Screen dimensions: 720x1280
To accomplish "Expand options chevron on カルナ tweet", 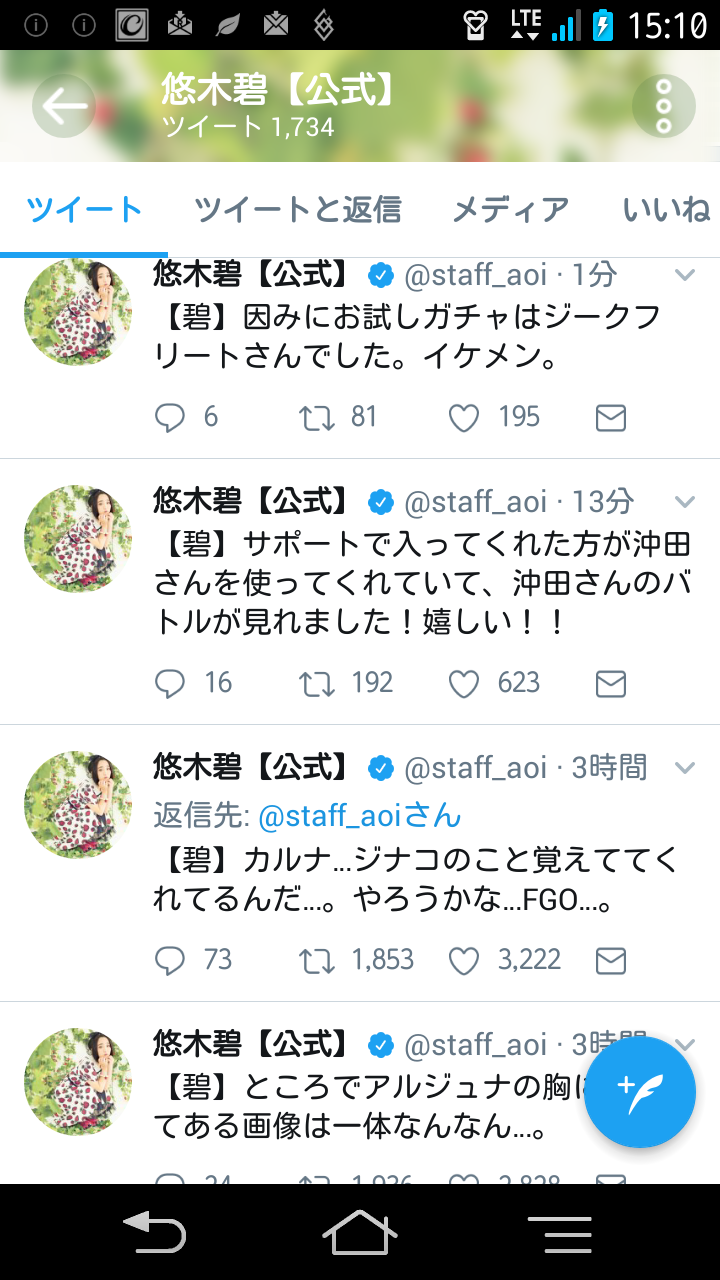I will pos(685,768).
